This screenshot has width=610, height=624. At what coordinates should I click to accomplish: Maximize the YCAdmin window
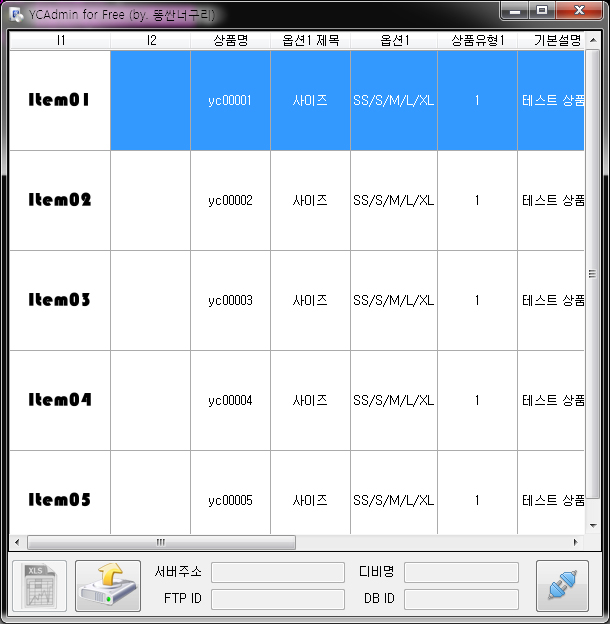click(542, 10)
